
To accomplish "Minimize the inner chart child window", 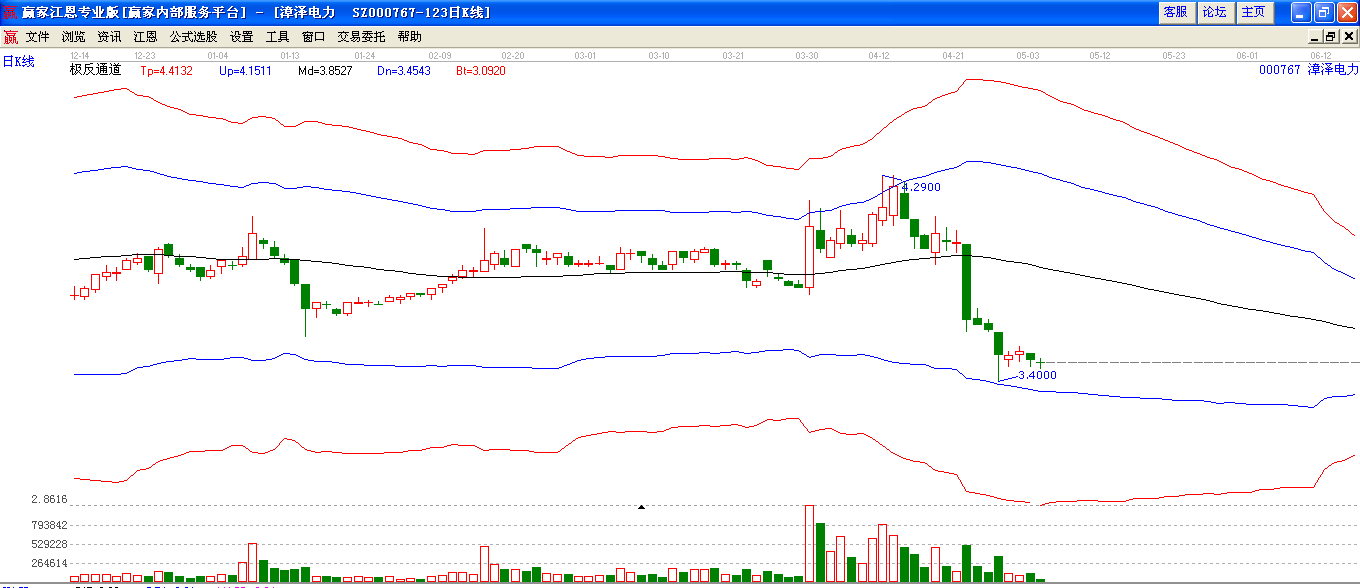I will tap(1317, 37).
